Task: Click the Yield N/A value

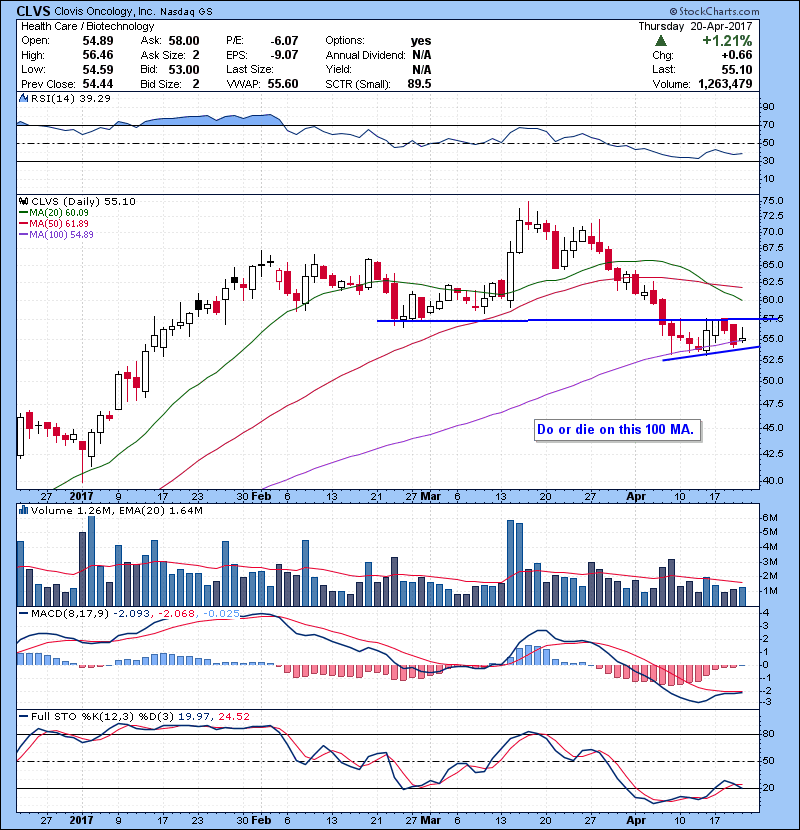Action: coord(421,69)
